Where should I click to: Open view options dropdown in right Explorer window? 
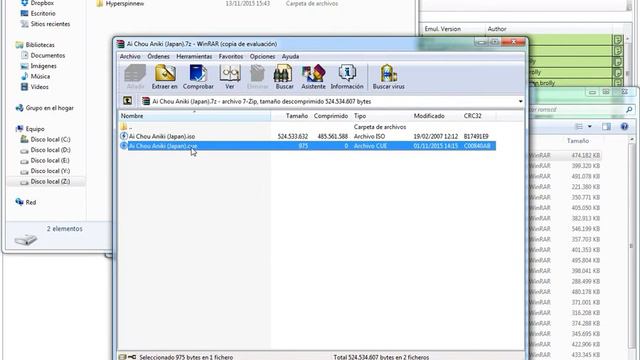pos(589,127)
